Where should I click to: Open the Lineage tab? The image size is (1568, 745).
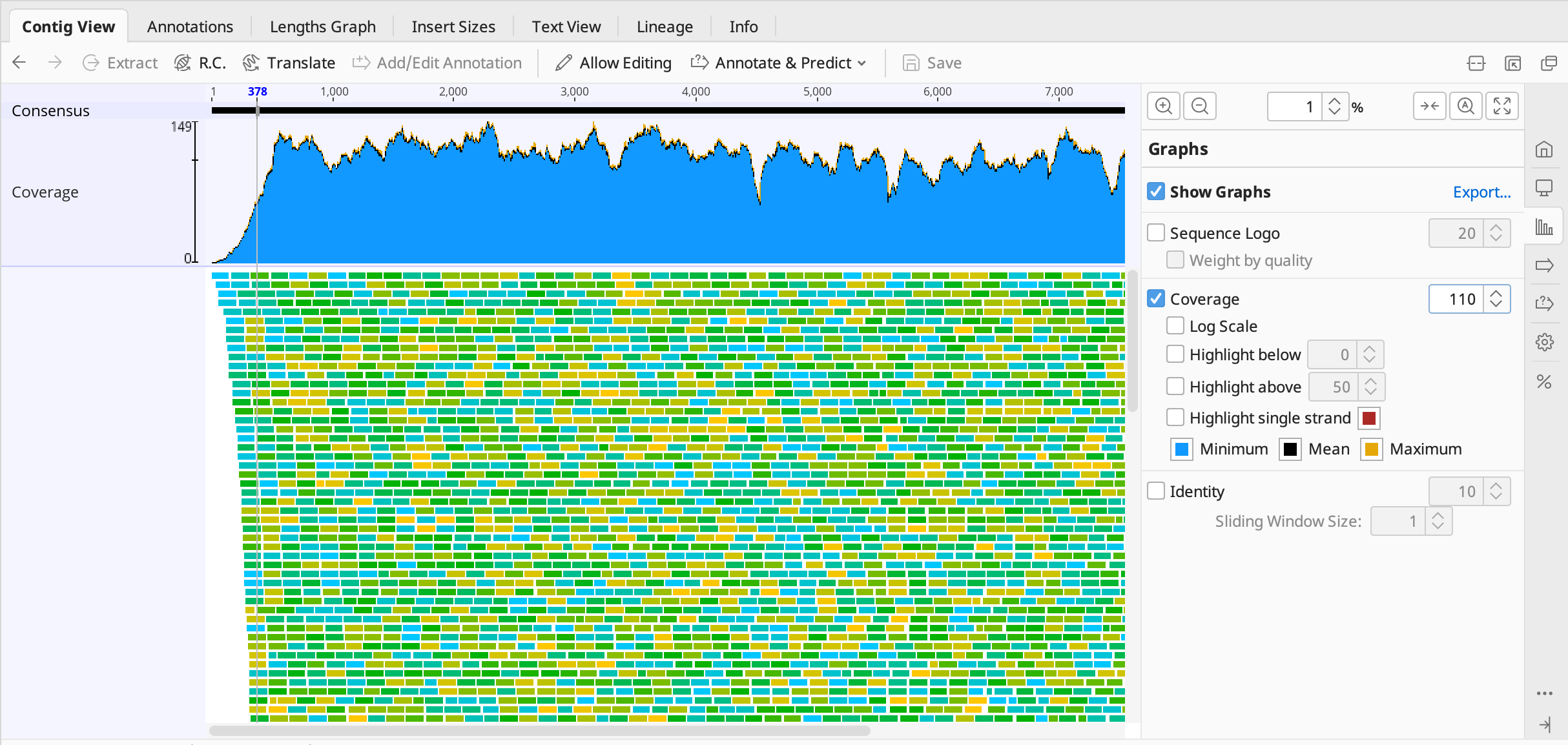665,26
